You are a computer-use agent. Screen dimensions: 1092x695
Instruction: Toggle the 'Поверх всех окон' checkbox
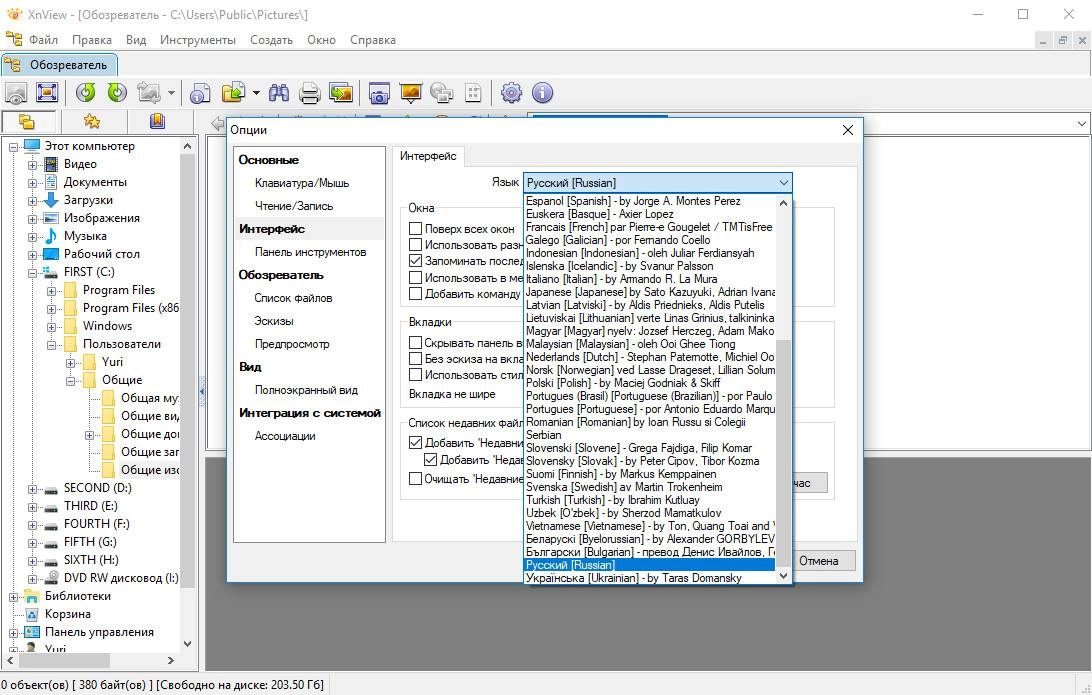(416, 228)
